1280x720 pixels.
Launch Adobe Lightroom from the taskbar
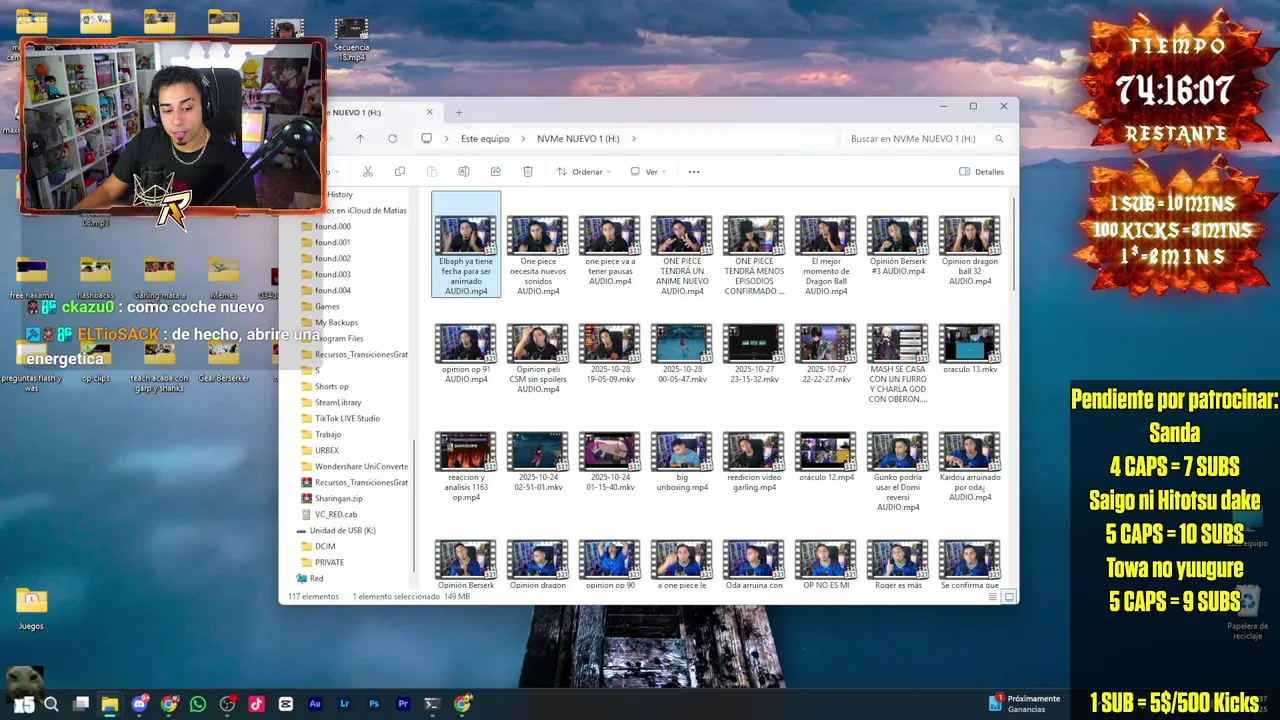[x=345, y=704]
